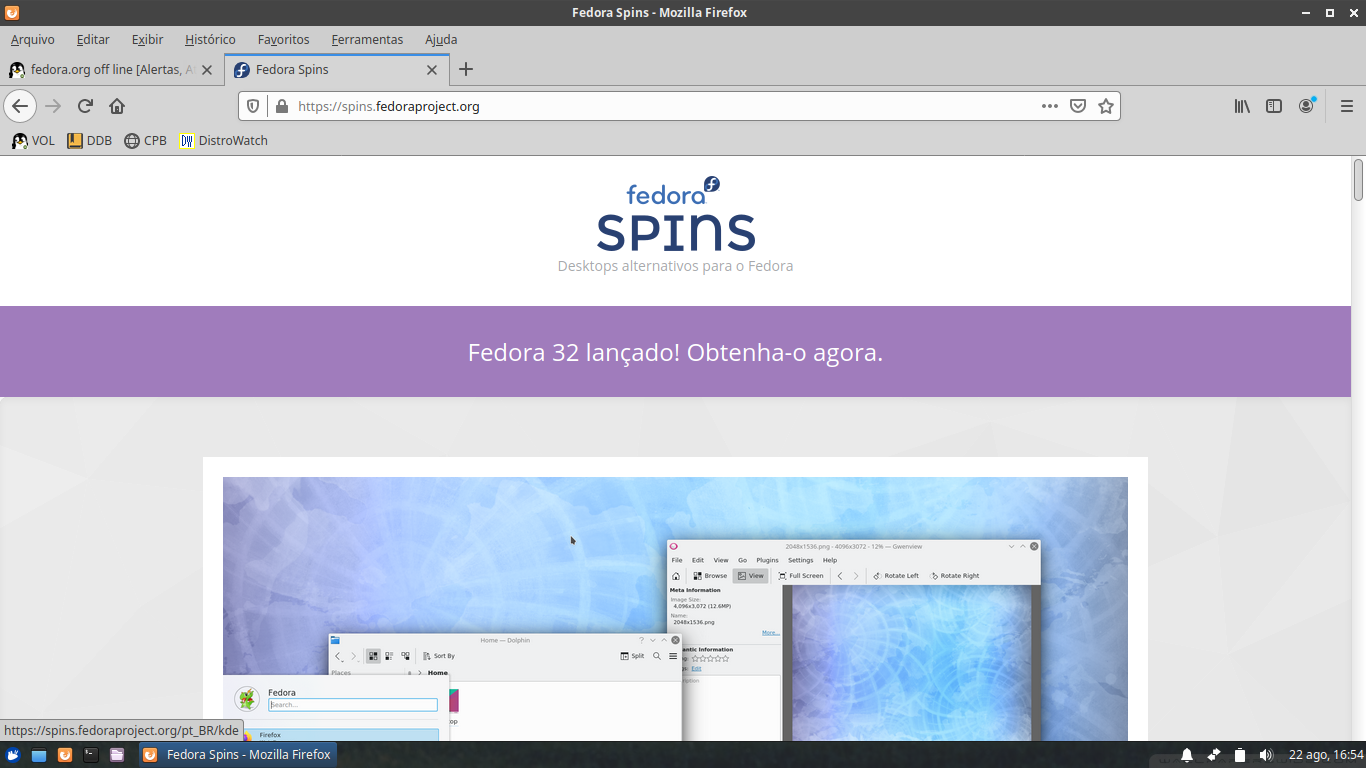Open the Firefox home page
Image resolution: width=1366 pixels, height=768 pixels.
(117, 106)
